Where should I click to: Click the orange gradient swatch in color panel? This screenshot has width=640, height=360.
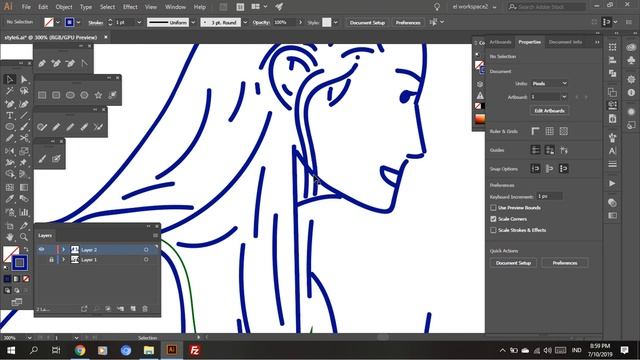click(x=480, y=119)
